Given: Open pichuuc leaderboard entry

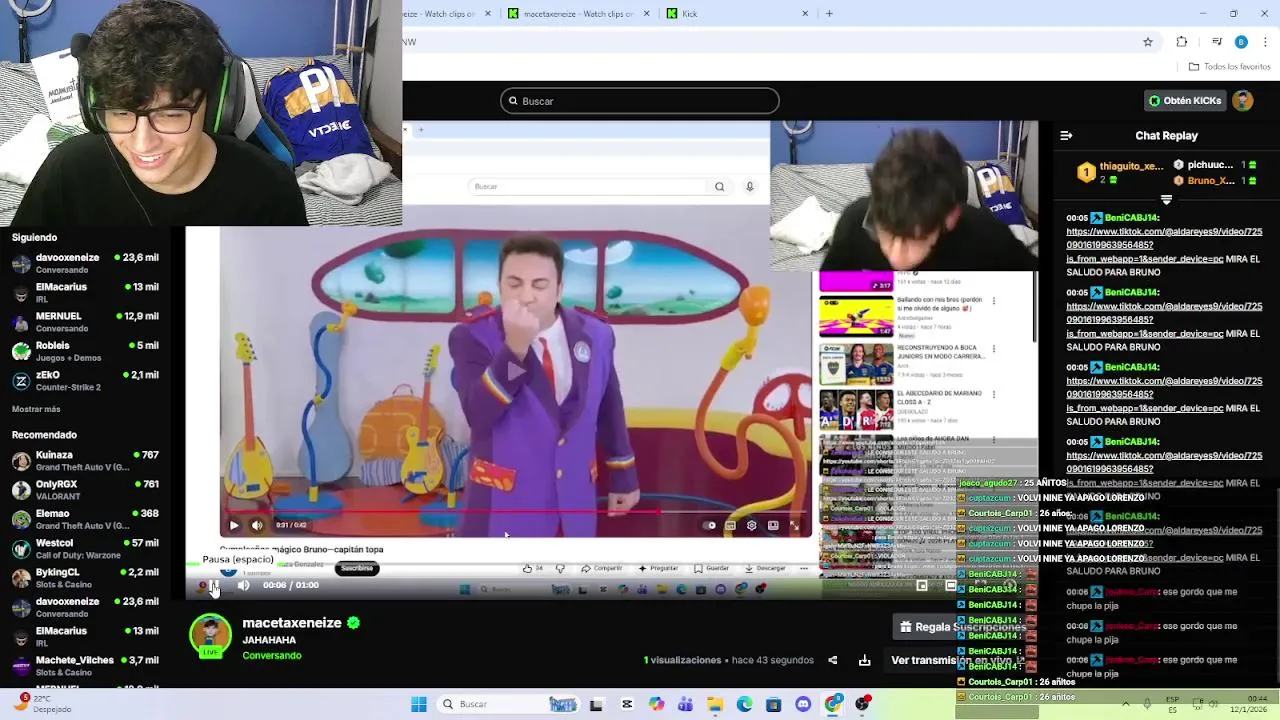Looking at the screenshot, I should [1216, 165].
